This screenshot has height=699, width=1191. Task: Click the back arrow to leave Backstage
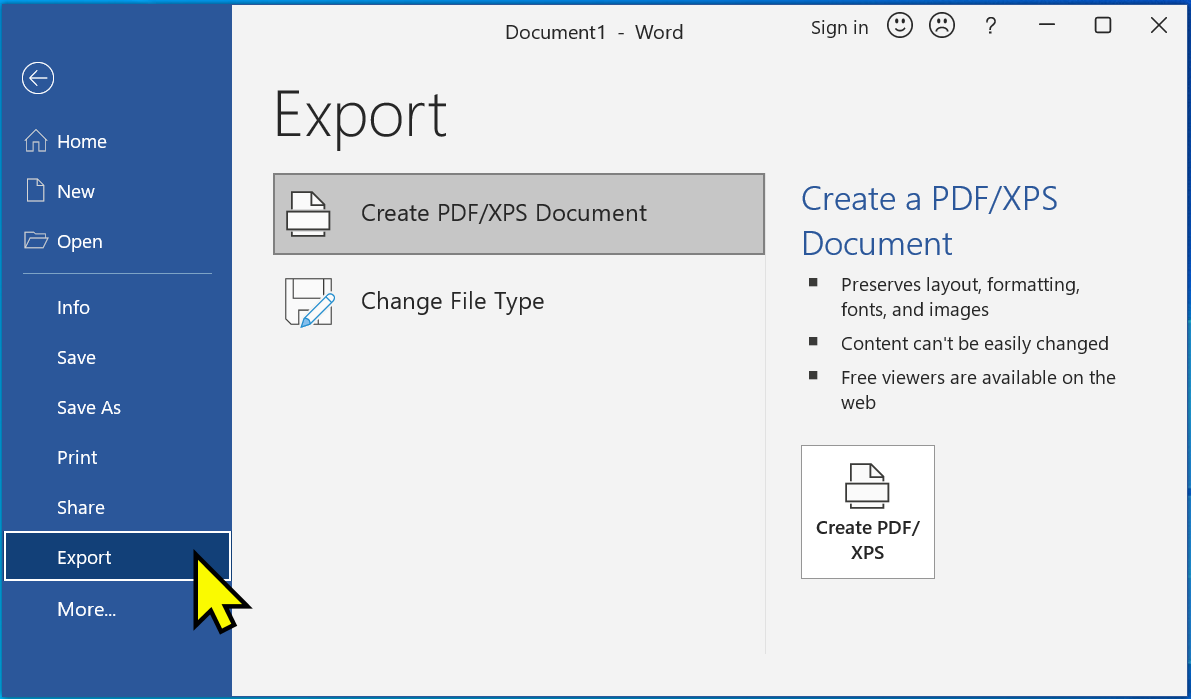click(x=38, y=77)
